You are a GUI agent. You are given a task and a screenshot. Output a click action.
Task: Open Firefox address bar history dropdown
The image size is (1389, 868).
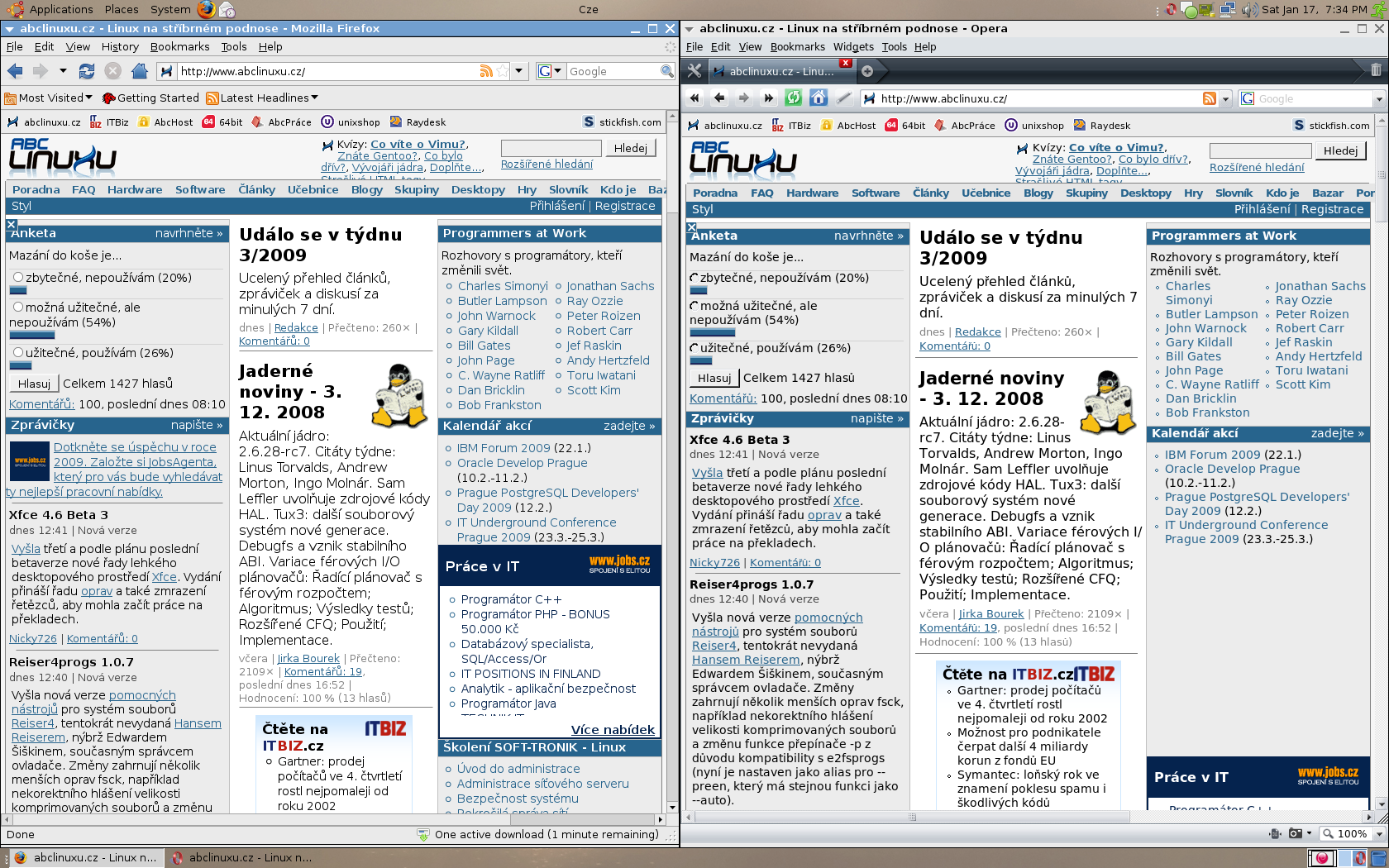tap(518, 71)
